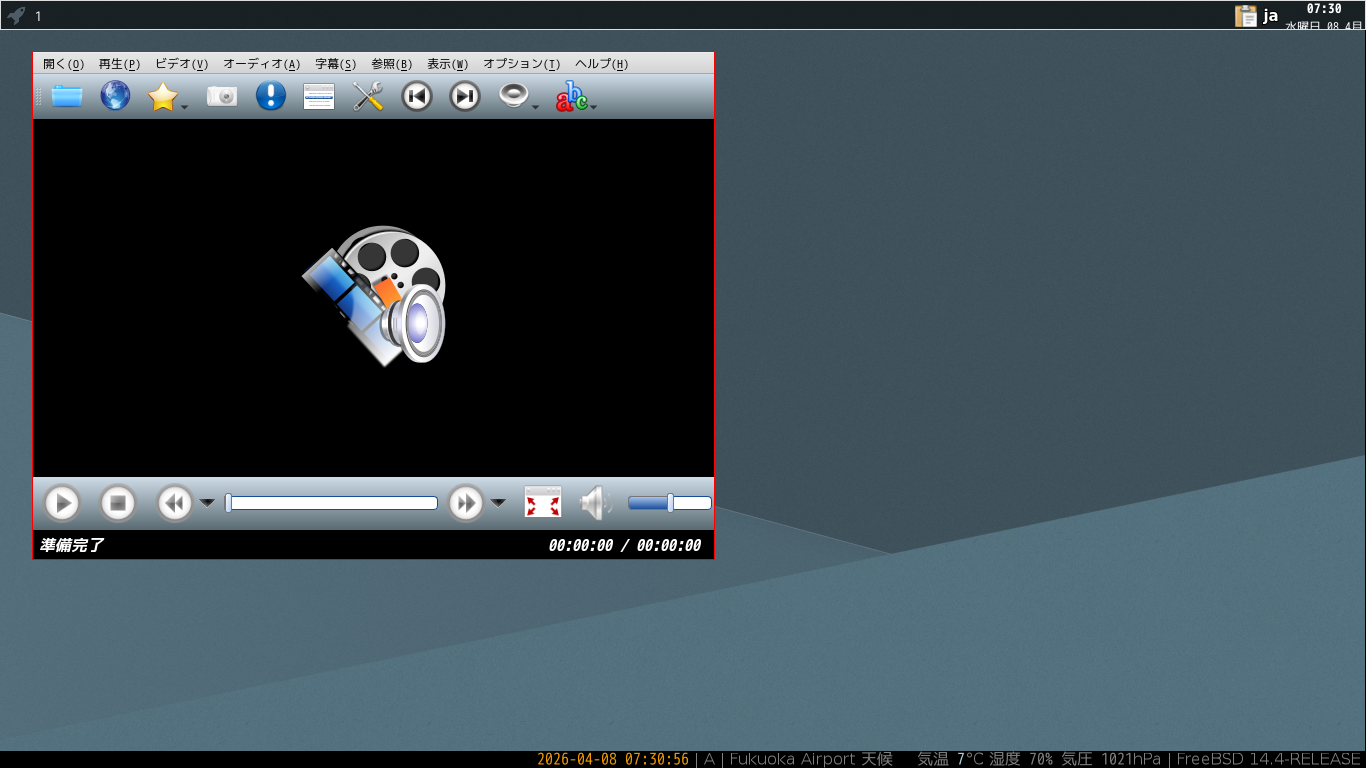Click on the volume slider
The height and width of the screenshot is (768, 1366).
pyautogui.click(x=669, y=503)
